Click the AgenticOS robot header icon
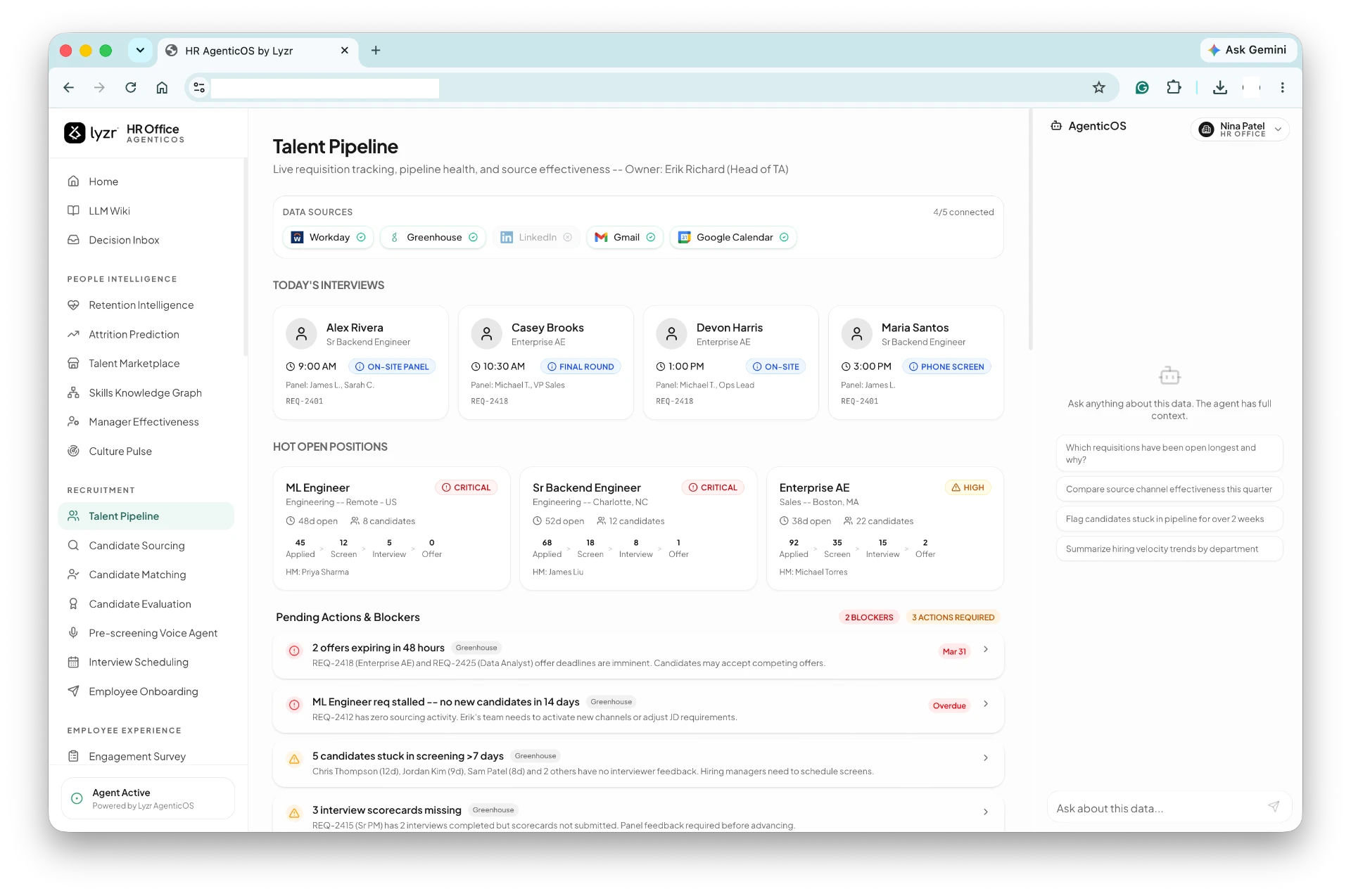1351x896 pixels. pyautogui.click(x=1056, y=126)
